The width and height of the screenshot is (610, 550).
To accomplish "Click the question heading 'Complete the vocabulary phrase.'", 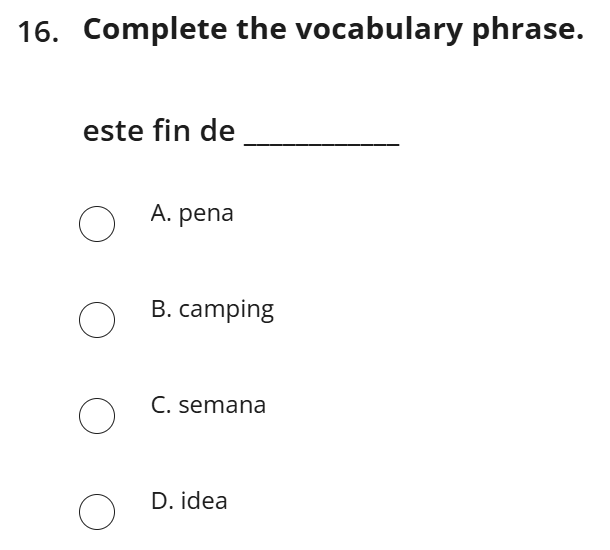I will pyautogui.click(x=333, y=30).
